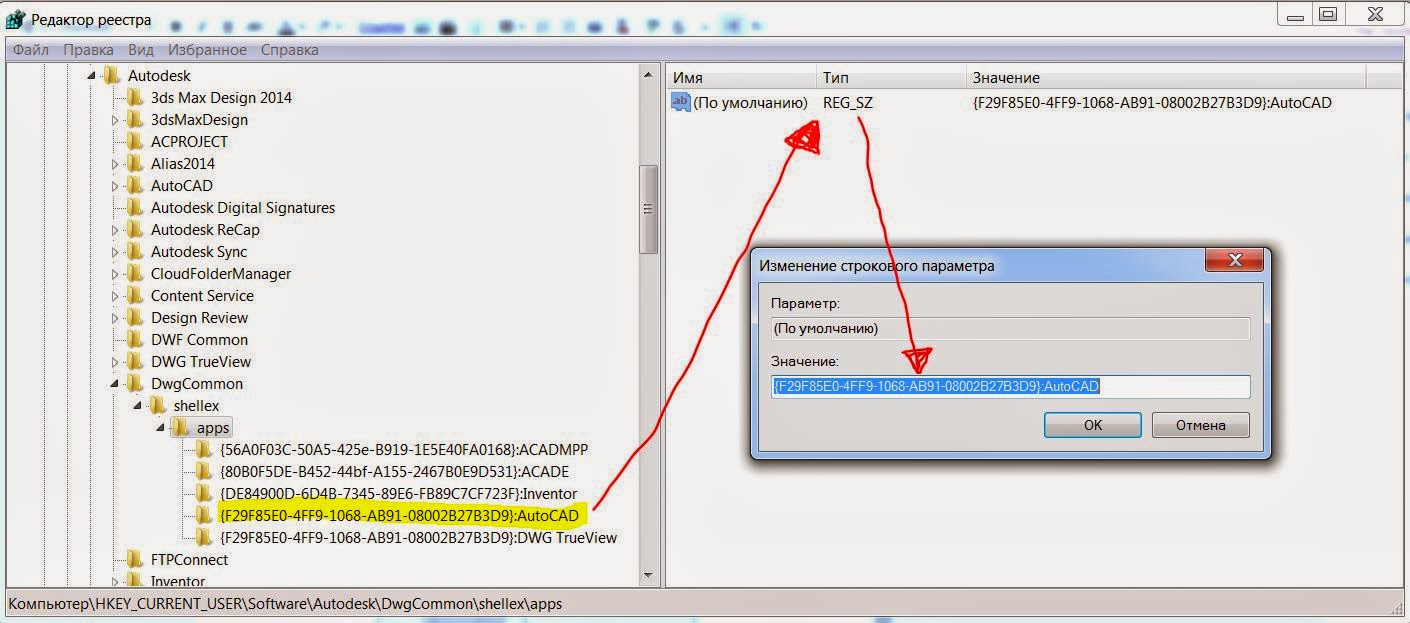1410x623 pixels.
Task: Click OK in the string parameter dialog
Action: point(1092,424)
